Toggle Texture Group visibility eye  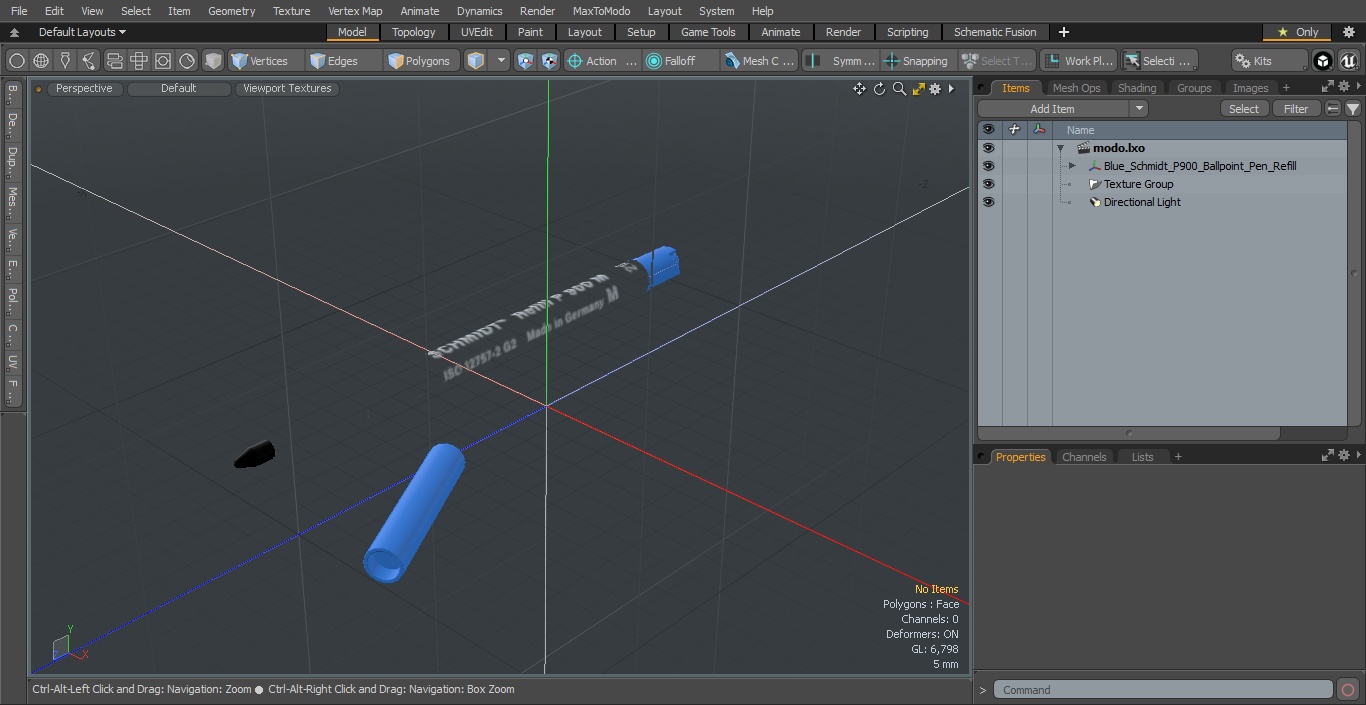(988, 184)
